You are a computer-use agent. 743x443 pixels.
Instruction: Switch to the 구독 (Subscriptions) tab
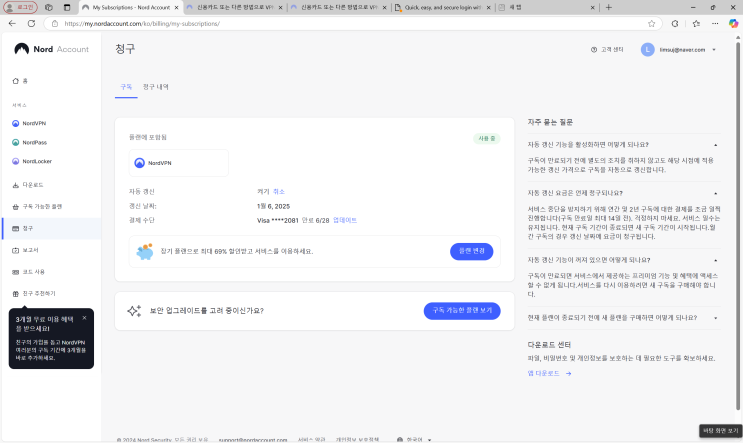[126, 87]
